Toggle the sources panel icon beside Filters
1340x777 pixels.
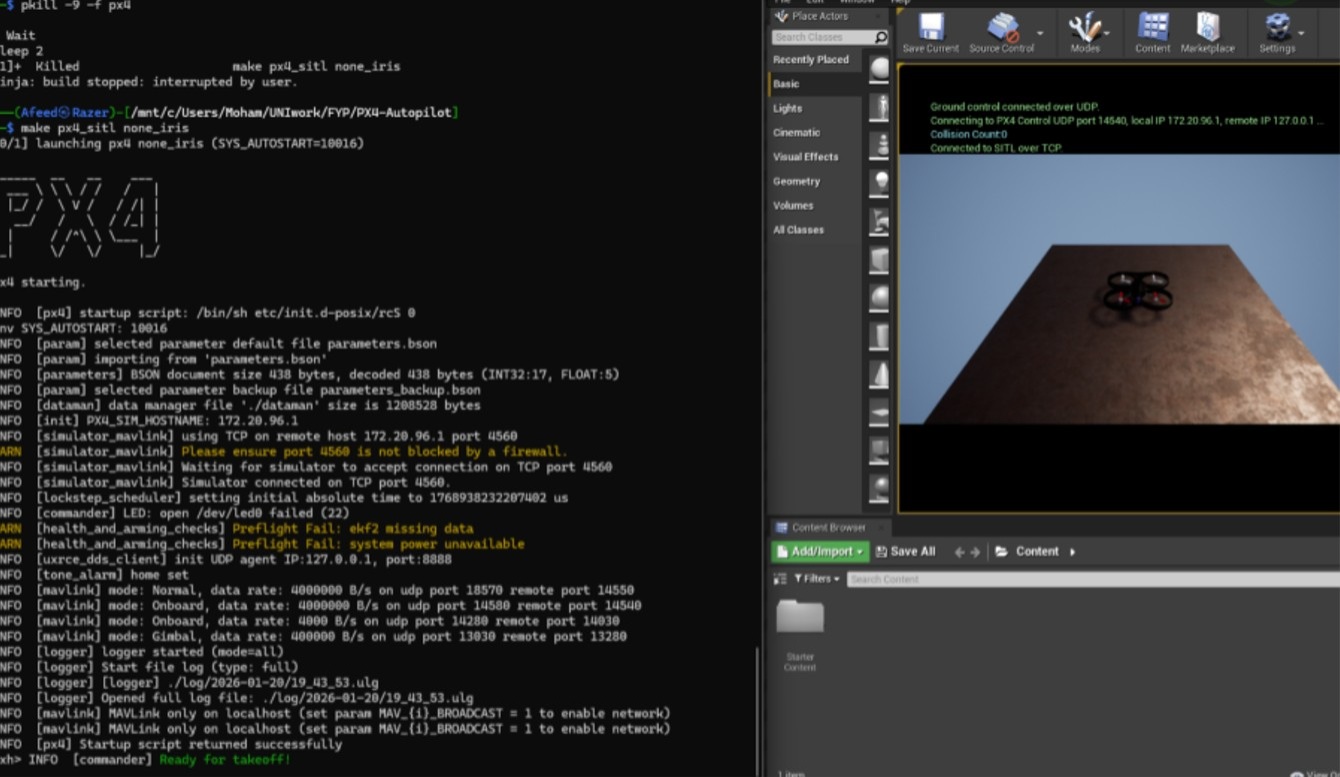780,578
